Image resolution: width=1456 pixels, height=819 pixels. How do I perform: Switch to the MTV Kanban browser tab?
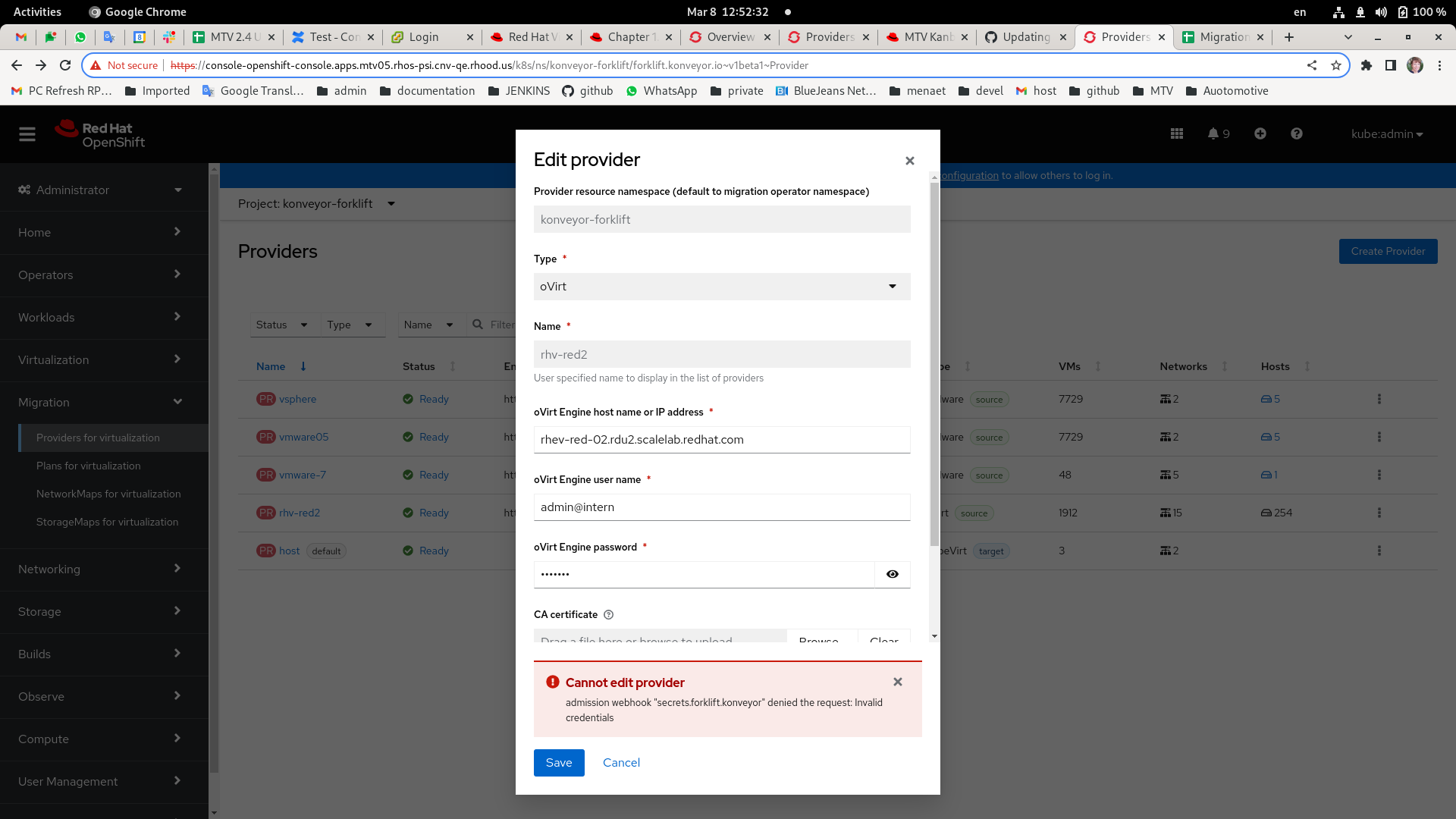pos(924,36)
